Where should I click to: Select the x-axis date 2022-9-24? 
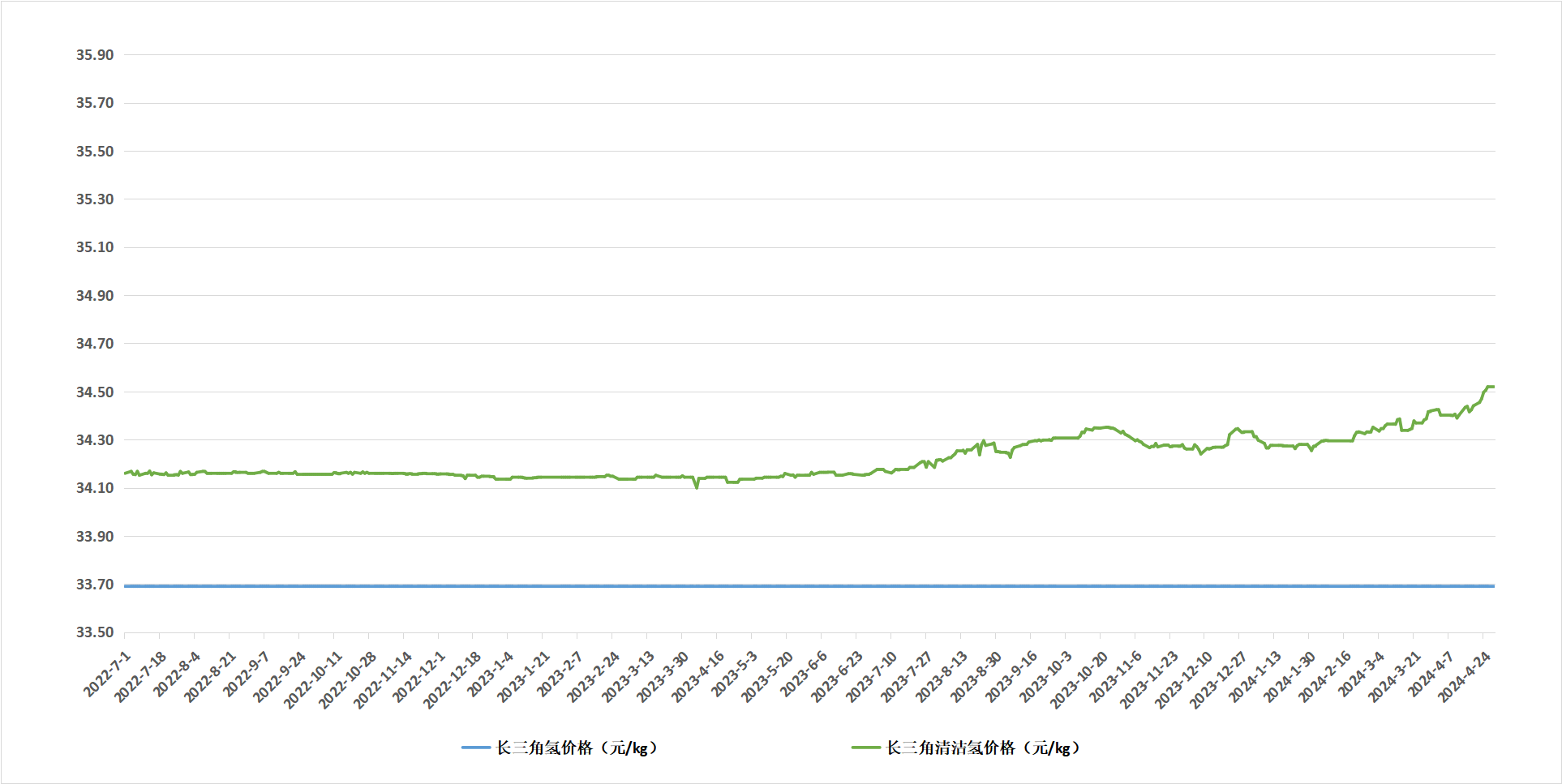279,676
